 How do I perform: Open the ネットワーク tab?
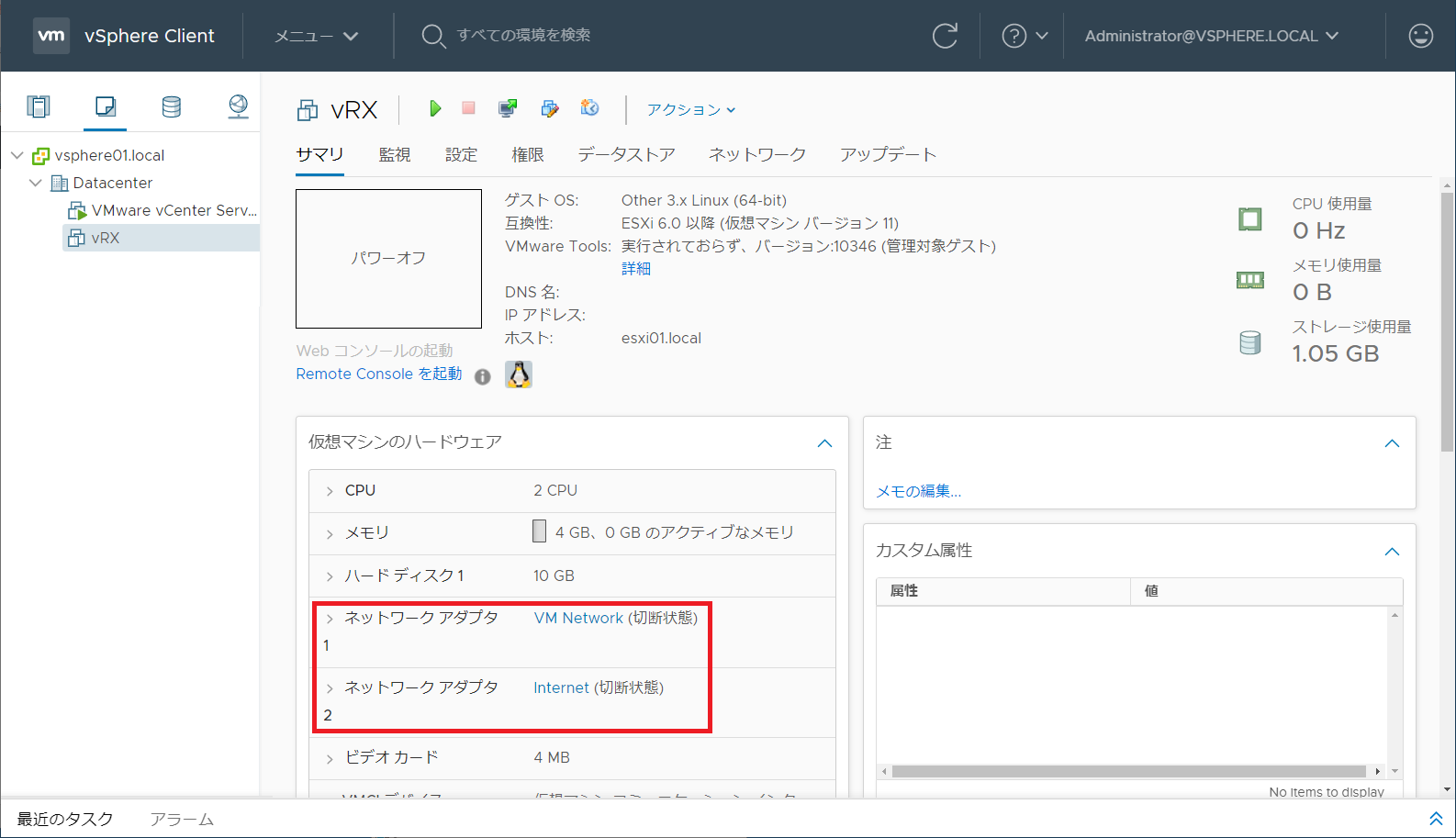pos(757,154)
